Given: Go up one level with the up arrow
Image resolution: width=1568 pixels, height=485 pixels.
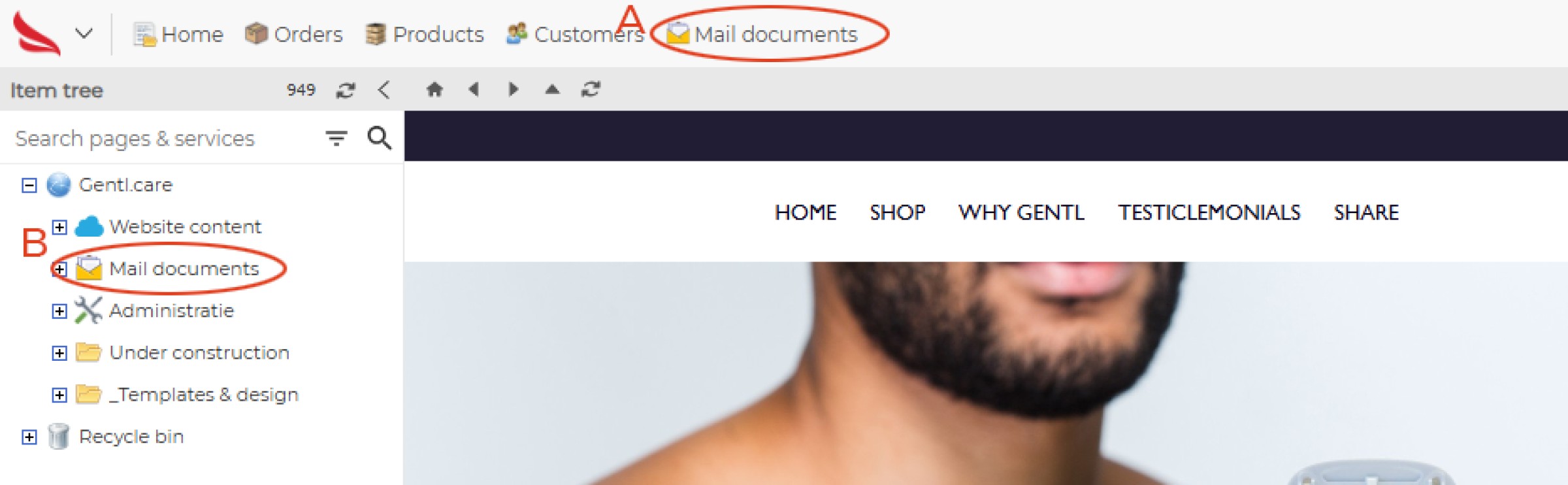Looking at the screenshot, I should (553, 89).
